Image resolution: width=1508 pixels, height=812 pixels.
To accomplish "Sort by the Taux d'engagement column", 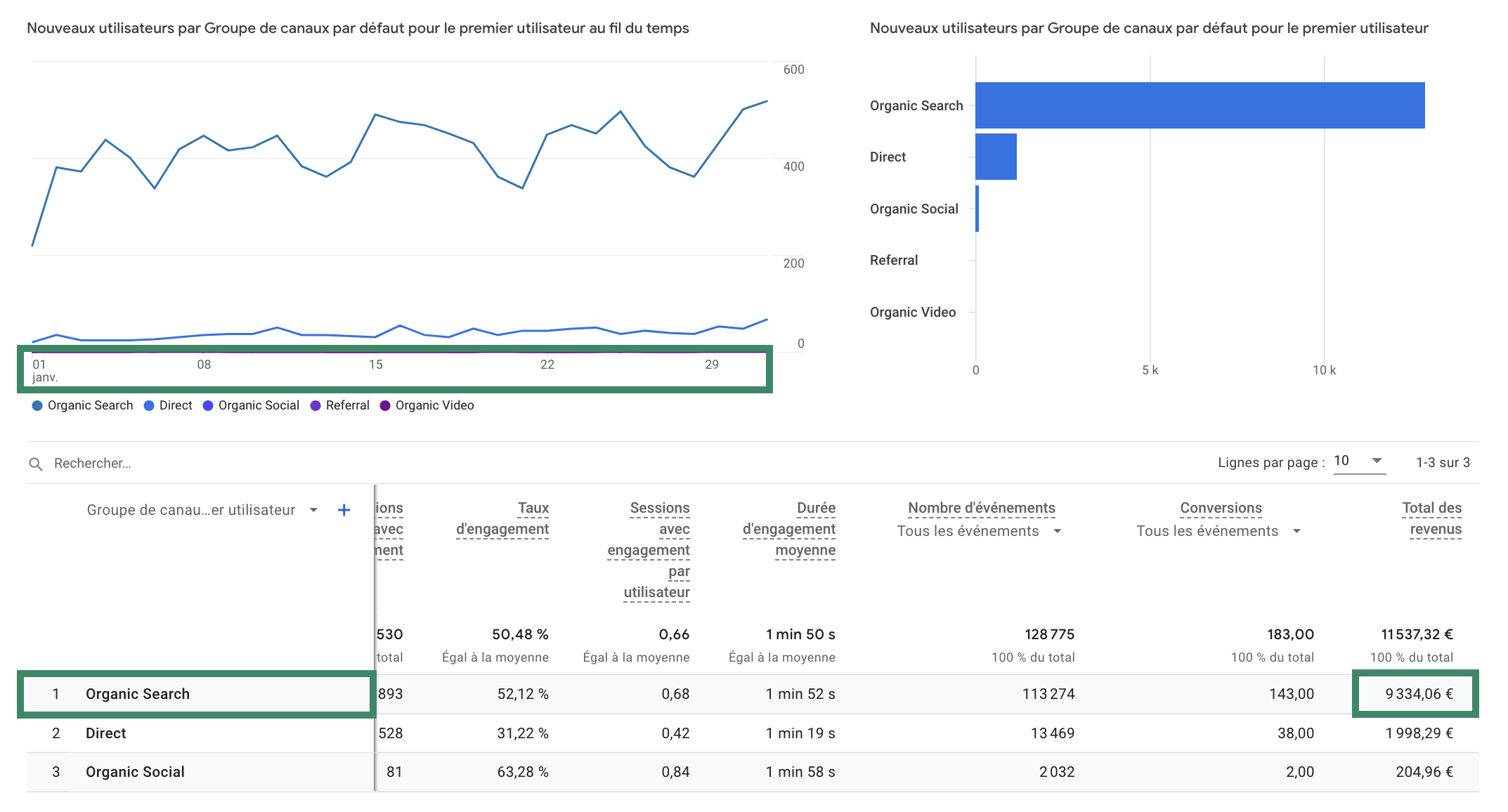I will click(x=502, y=518).
